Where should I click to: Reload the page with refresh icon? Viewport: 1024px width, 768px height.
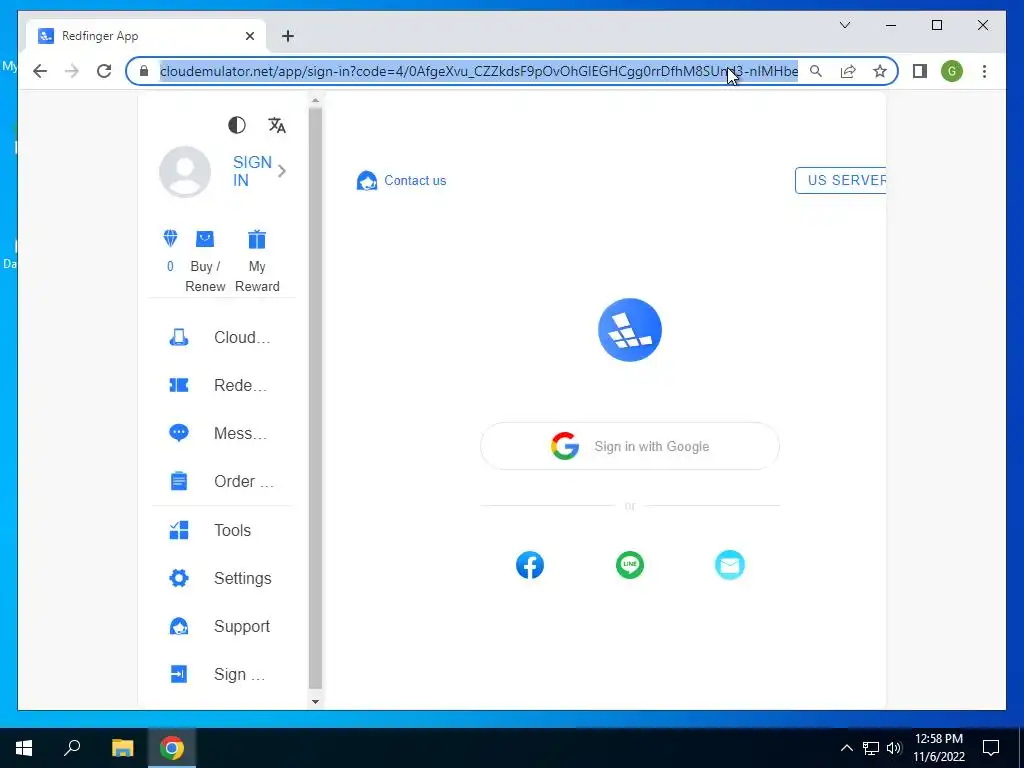pyautogui.click(x=104, y=71)
